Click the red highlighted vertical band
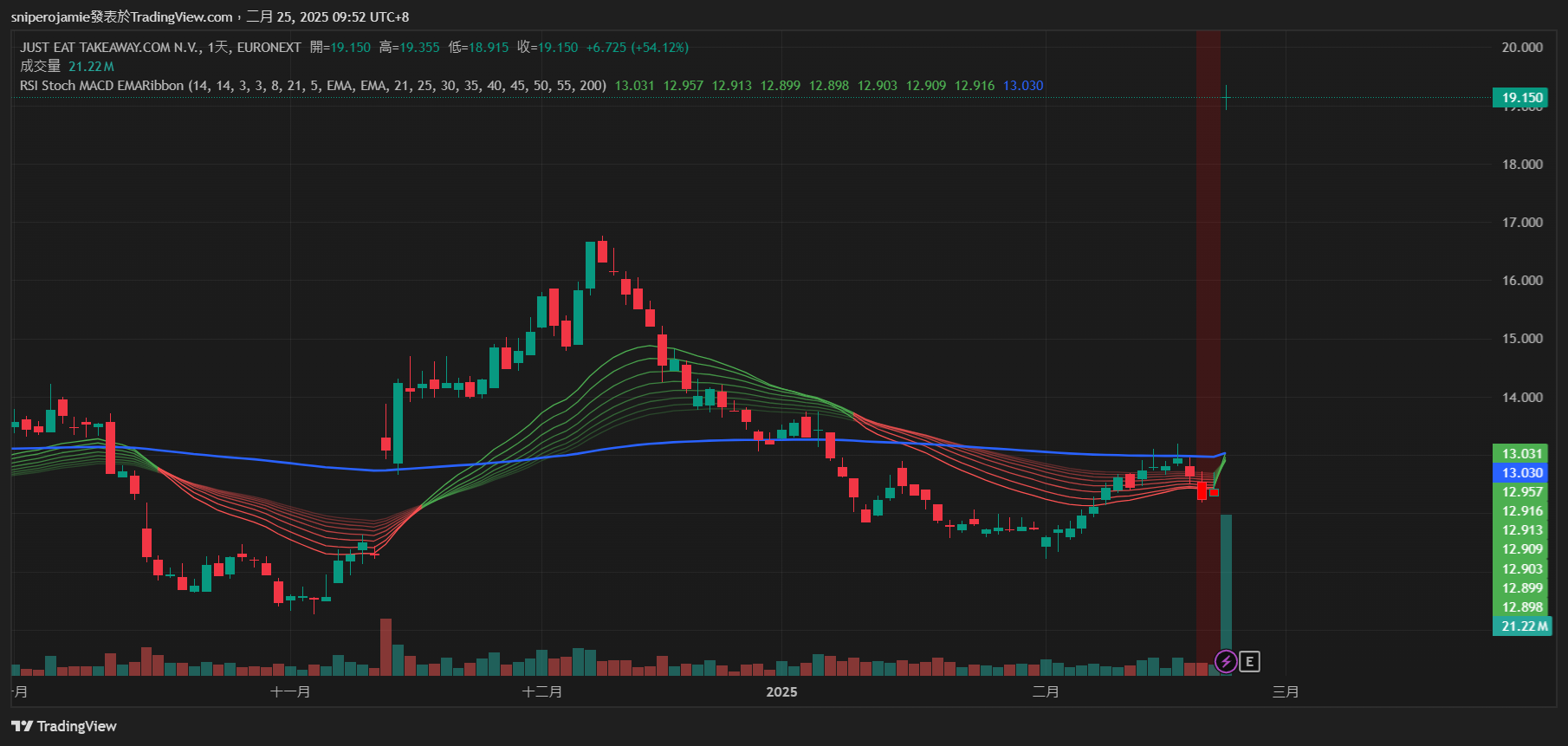This screenshot has height=746, width=1568. tap(1208, 260)
